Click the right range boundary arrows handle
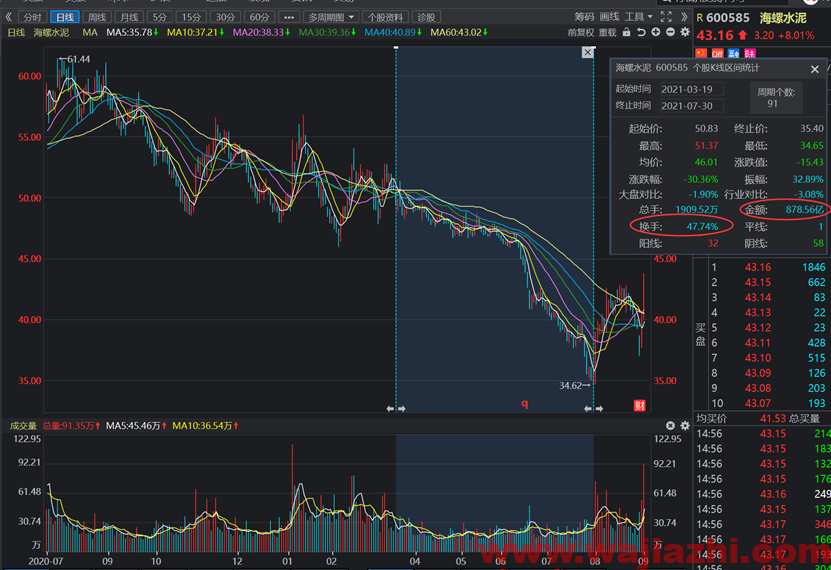The image size is (831, 570). [593, 408]
